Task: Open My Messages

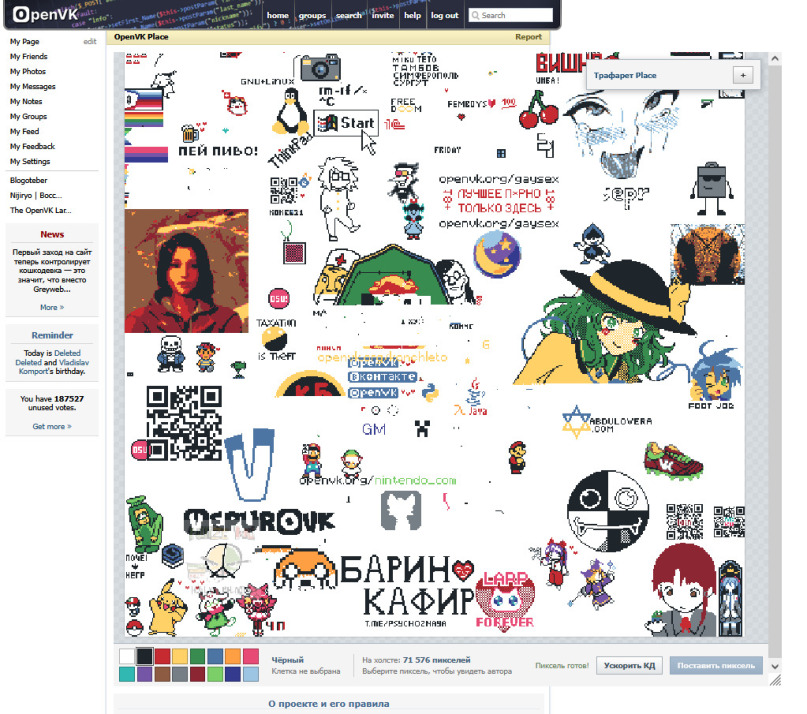Action: coord(32,86)
